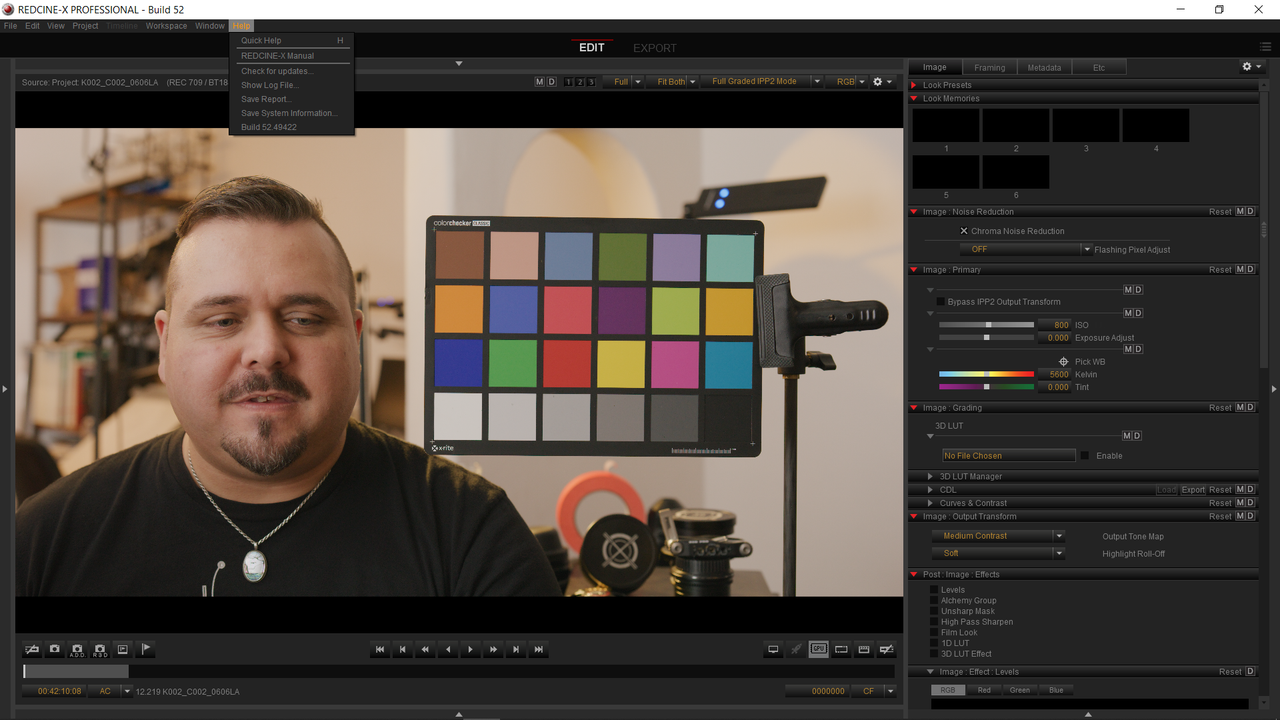Play the clip forward

click(x=471, y=649)
